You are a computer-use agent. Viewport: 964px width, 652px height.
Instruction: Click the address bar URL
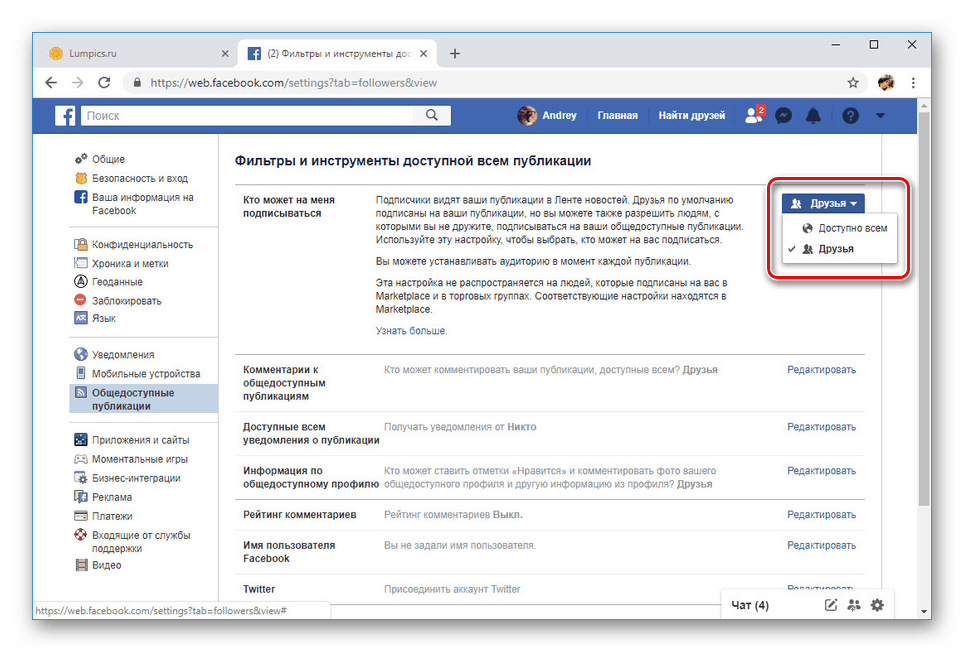pos(293,82)
